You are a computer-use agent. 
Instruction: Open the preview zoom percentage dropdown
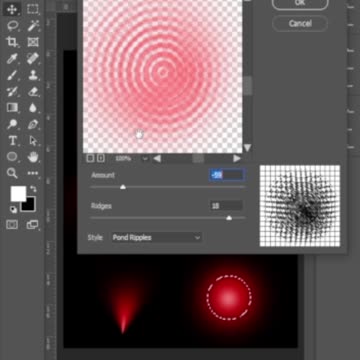pyautogui.click(x=145, y=159)
